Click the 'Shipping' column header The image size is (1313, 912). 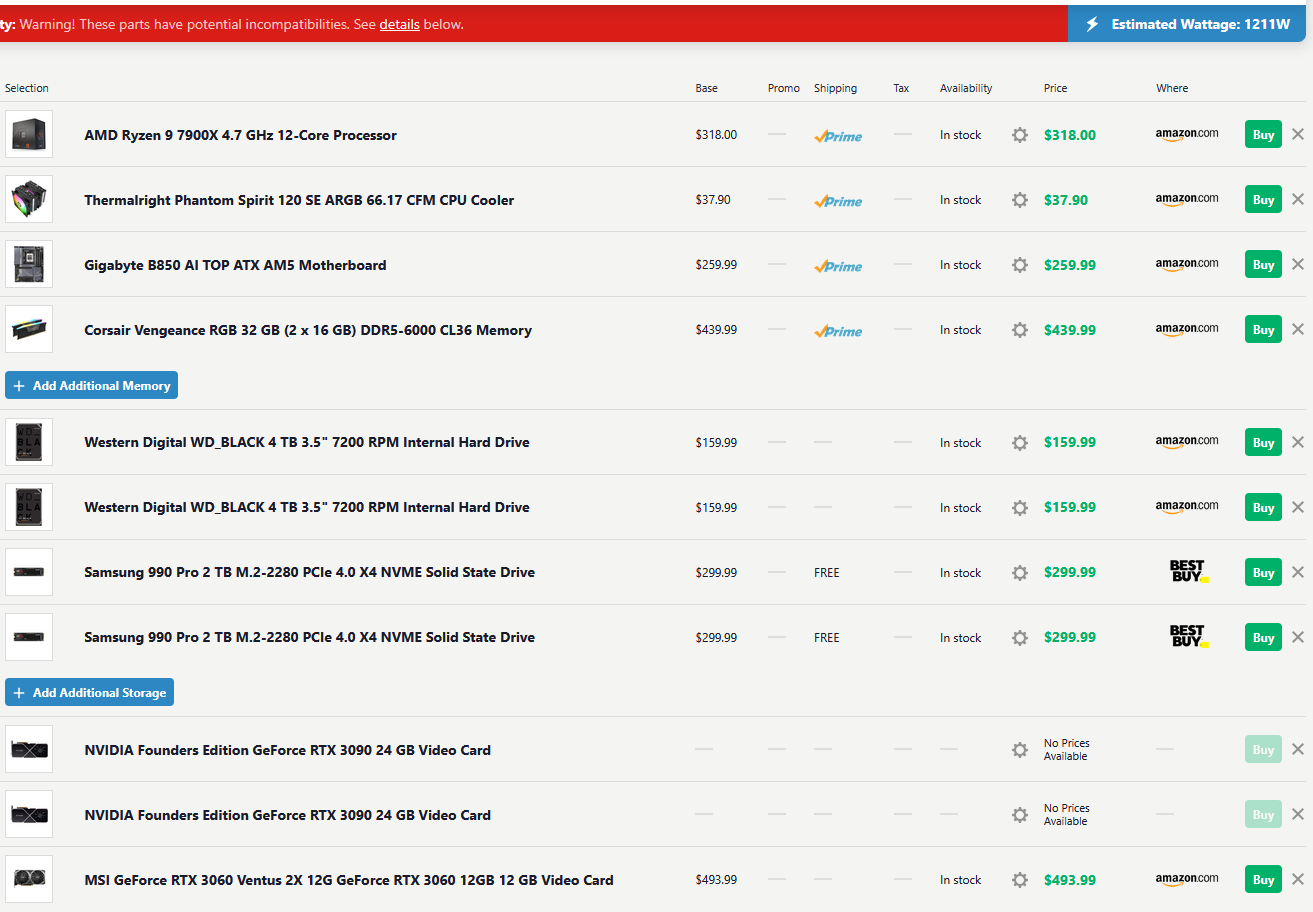(835, 88)
